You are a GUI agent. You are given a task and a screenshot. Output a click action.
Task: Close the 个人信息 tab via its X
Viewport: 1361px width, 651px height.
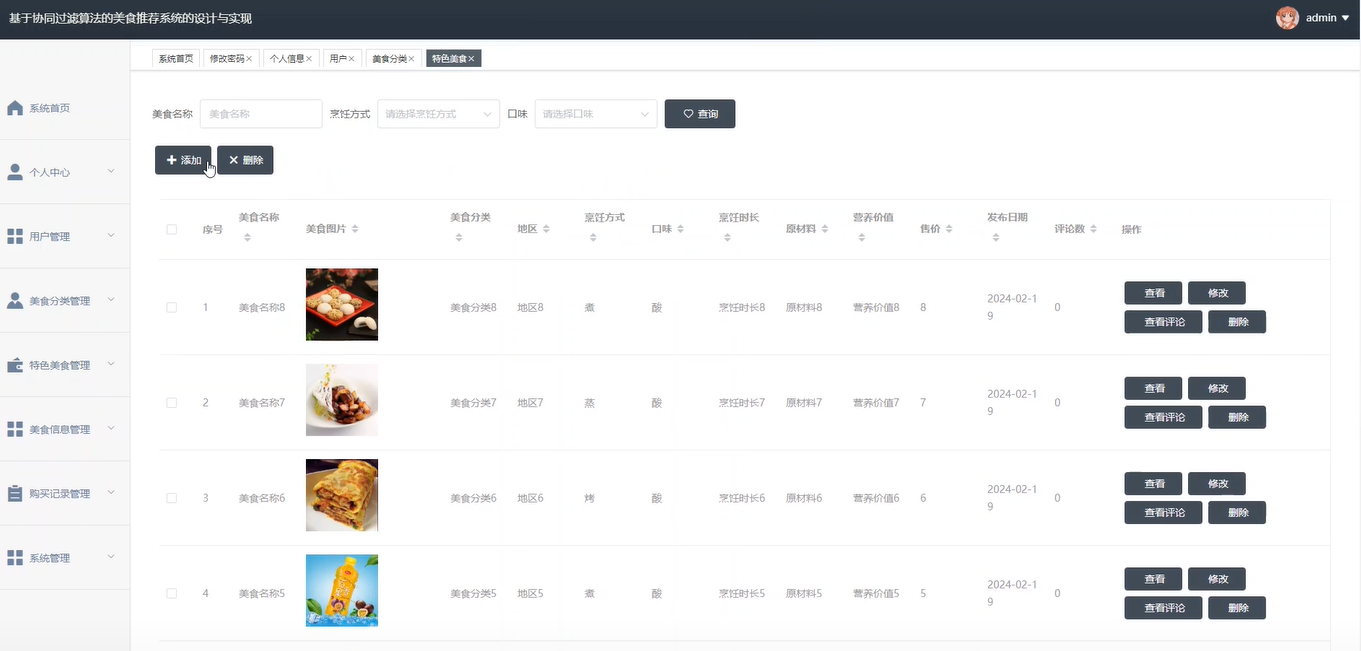tap(310, 59)
